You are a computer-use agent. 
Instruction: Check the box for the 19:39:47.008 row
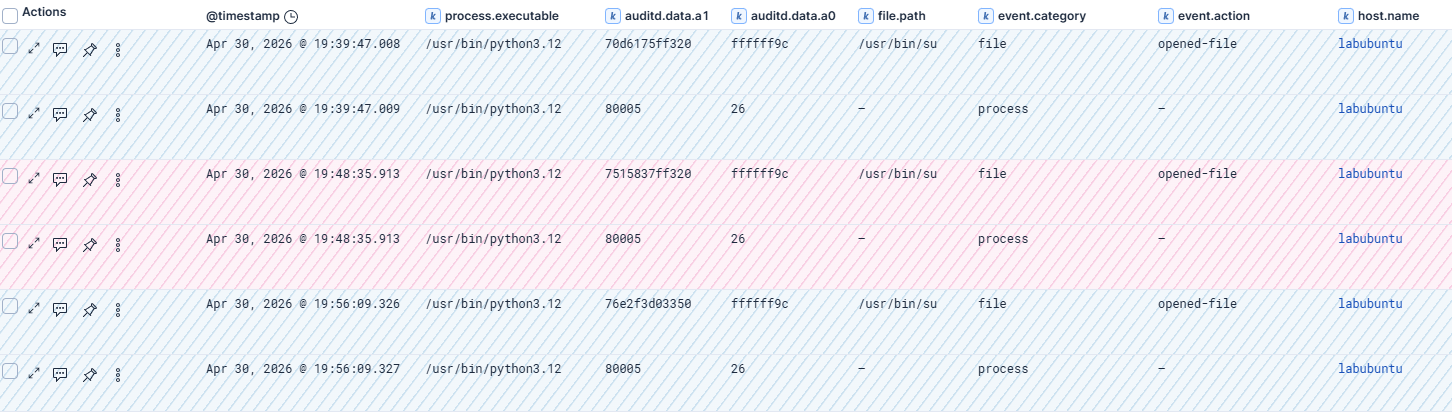coord(10,46)
